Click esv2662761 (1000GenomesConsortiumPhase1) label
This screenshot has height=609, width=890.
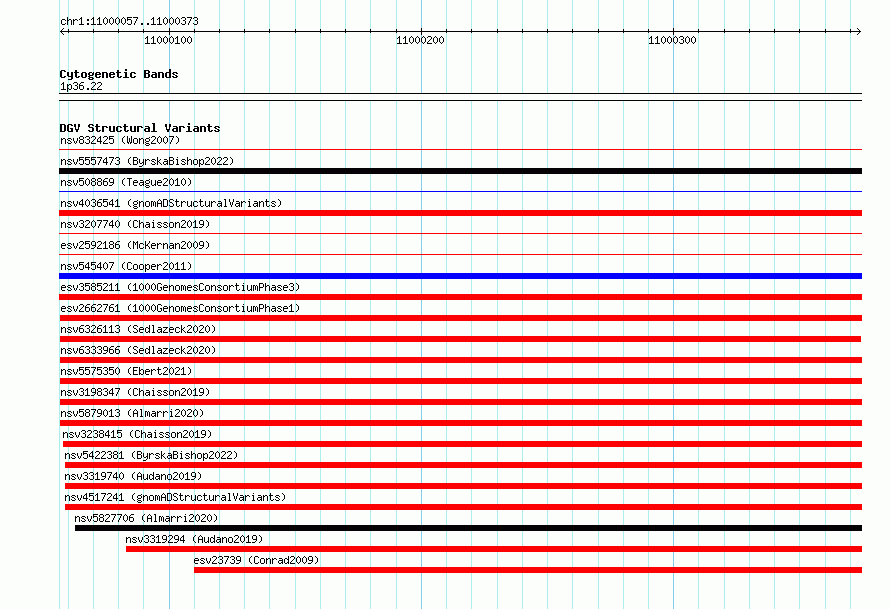[180, 308]
